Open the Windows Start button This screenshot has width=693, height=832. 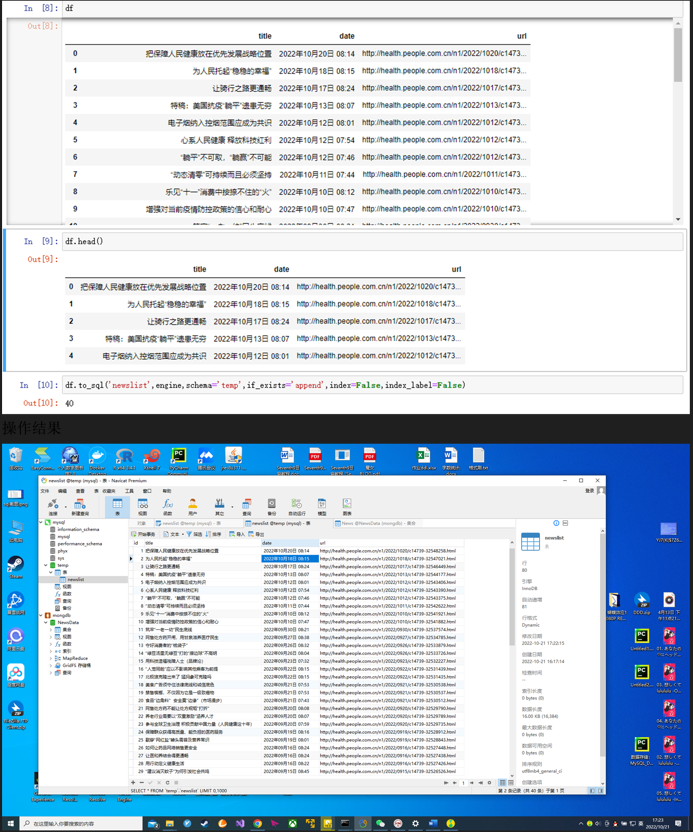10,824
